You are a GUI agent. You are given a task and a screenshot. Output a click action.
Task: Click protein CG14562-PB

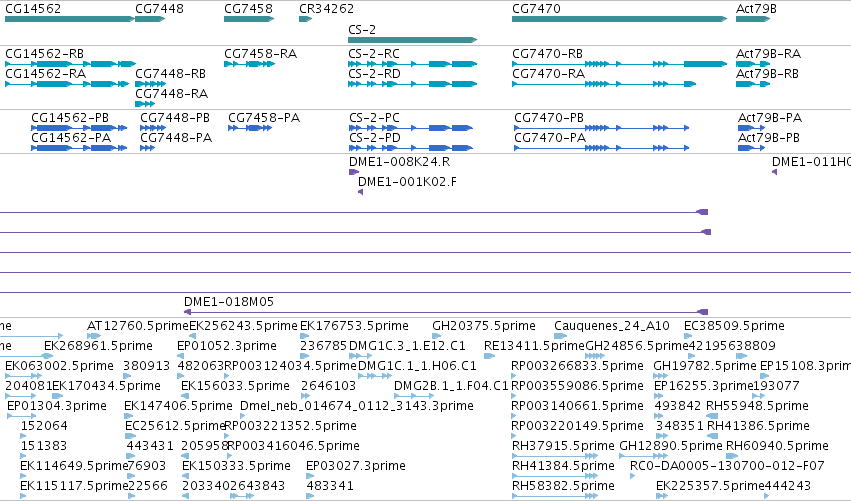79,128
